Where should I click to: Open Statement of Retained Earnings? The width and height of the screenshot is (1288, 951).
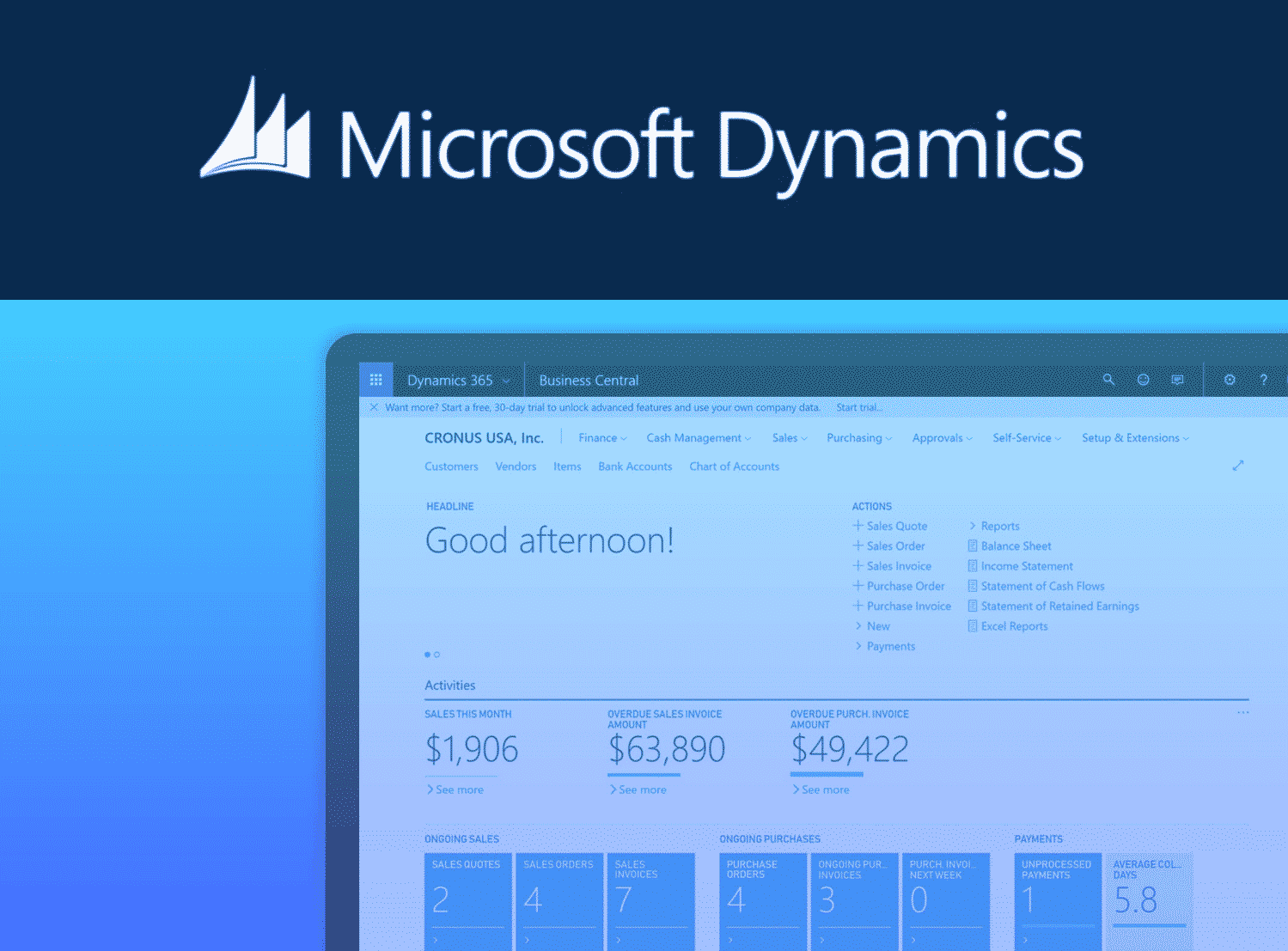1053,606
